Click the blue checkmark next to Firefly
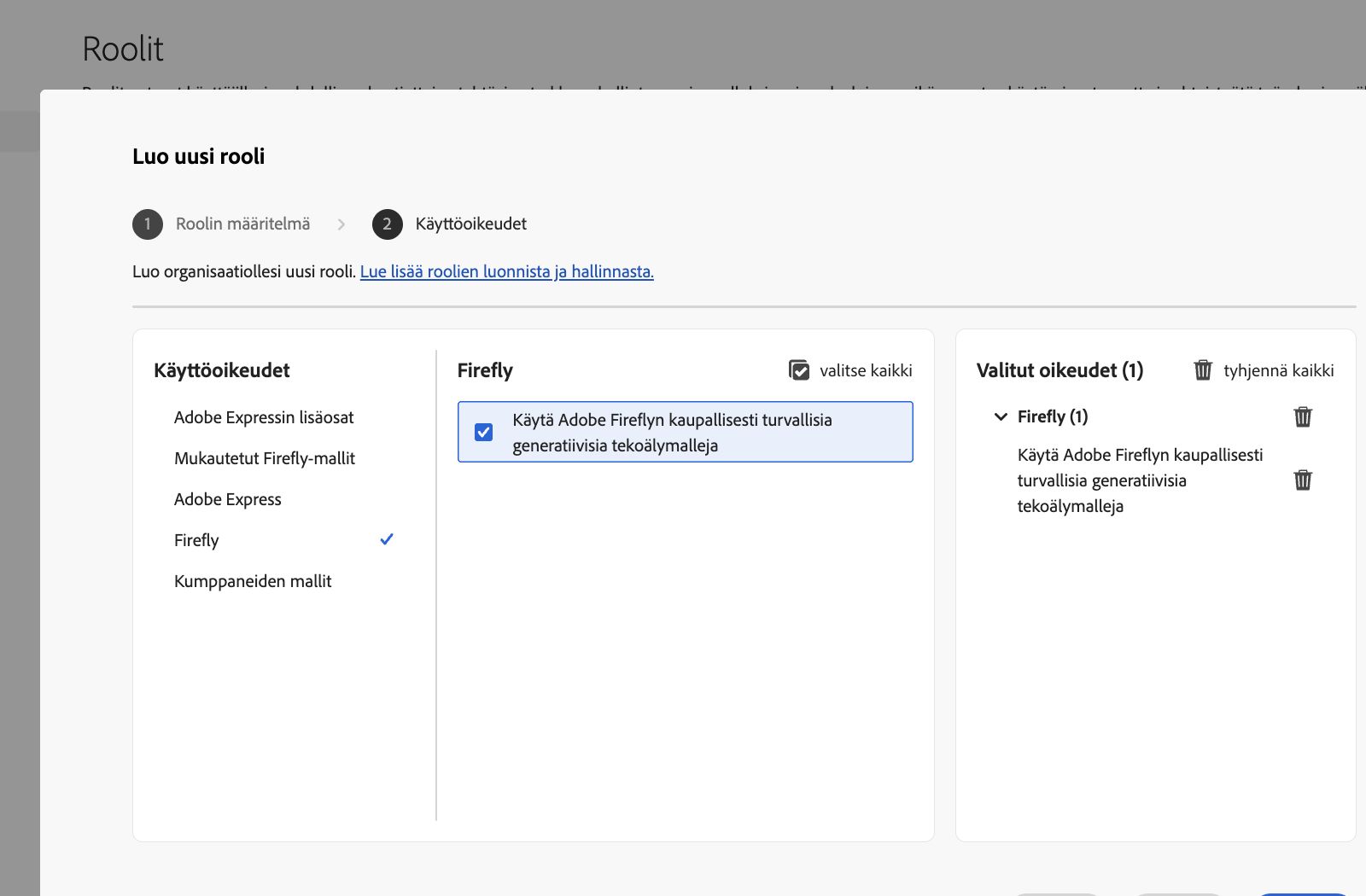 [387, 539]
